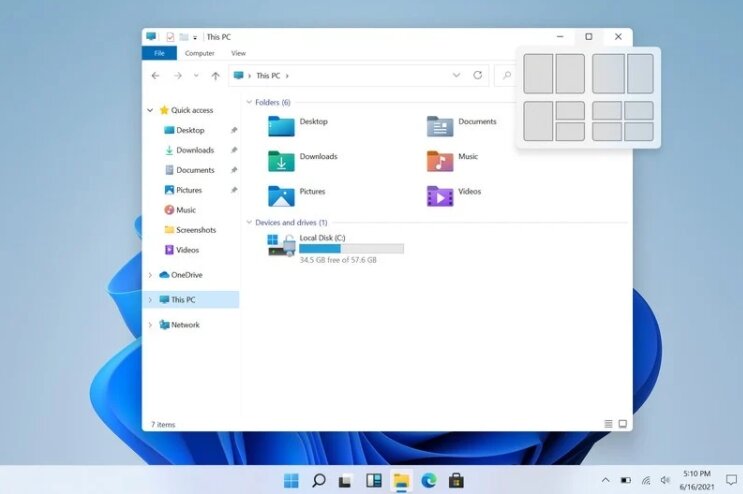Click the New folder icon in title bar
Screen dimensions: 743x494
point(184,36)
